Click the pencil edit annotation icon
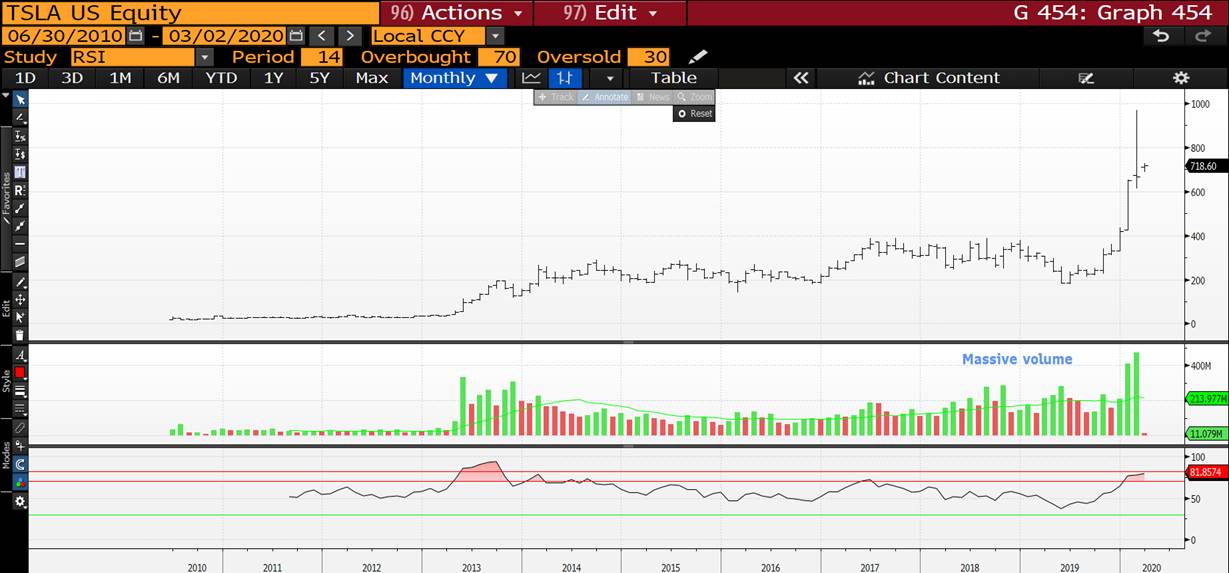Image resolution: width=1229 pixels, height=573 pixels. (20, 281)
